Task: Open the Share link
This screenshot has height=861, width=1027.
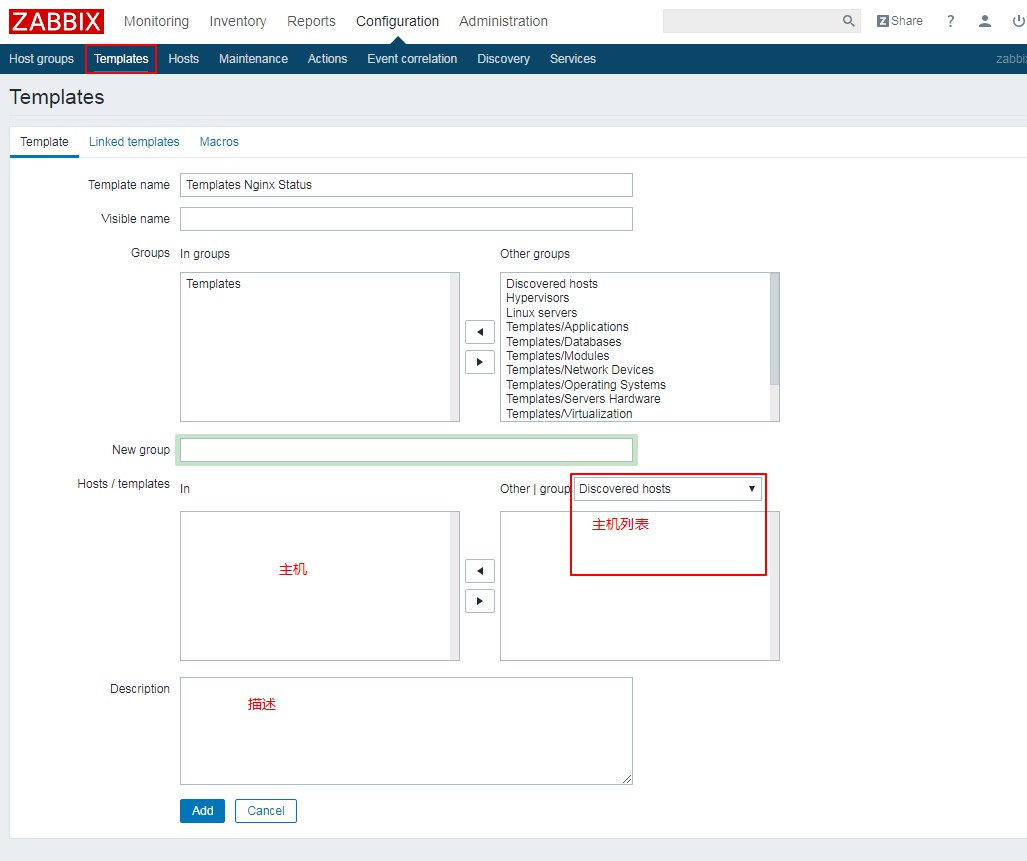Action: click(900, 21)
